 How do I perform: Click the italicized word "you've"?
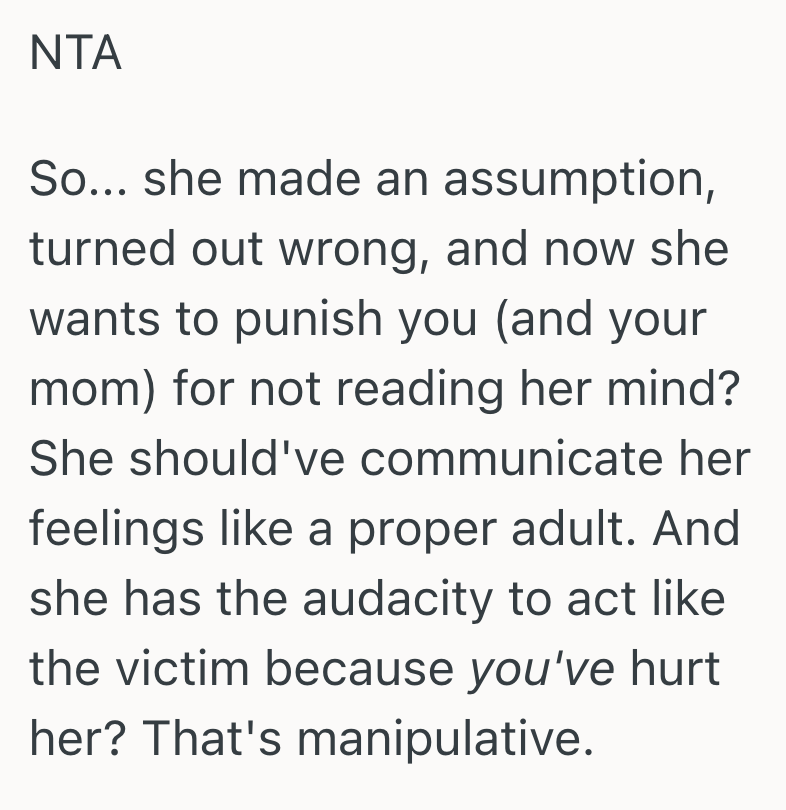click(x=542, y=668)
